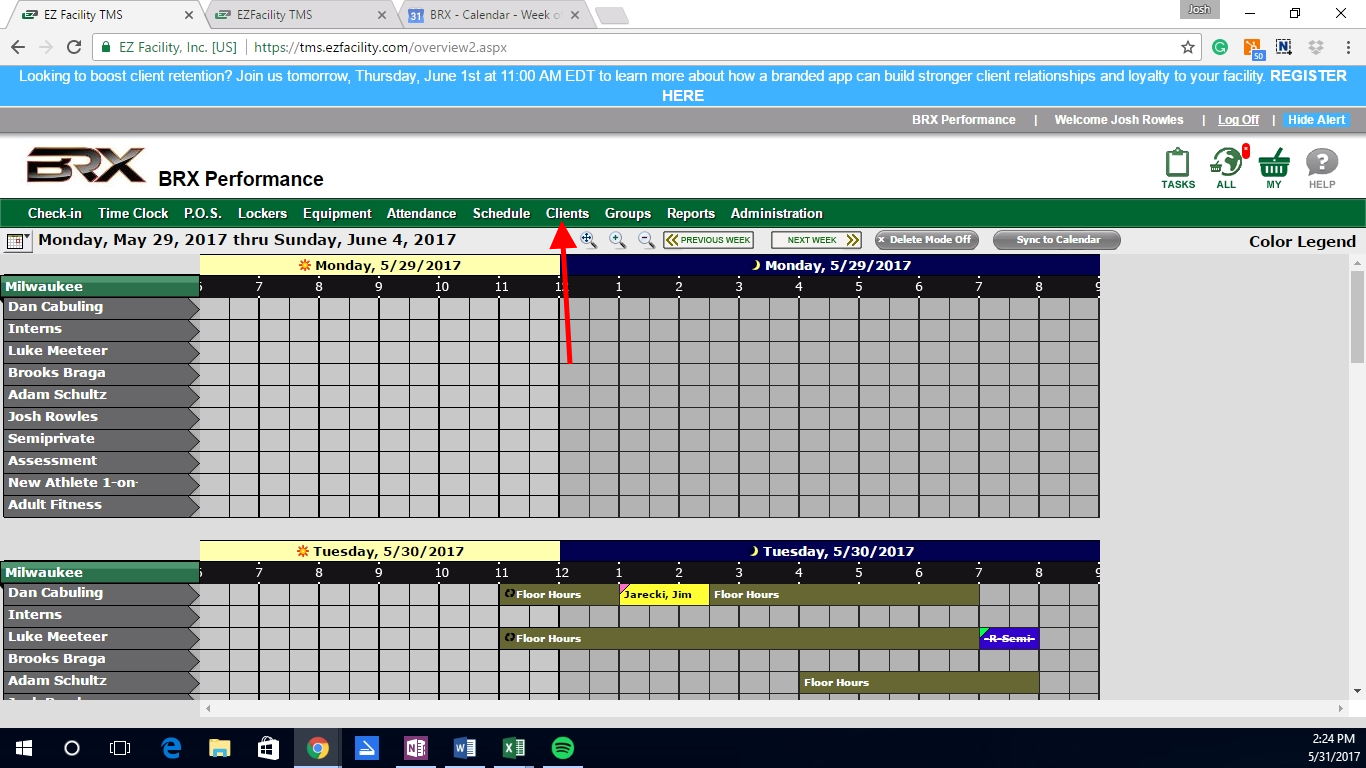Expand the Semiprivate row on Monday
The width and height of the screenshot is (1366, 768).
click(x=100, y=439)
